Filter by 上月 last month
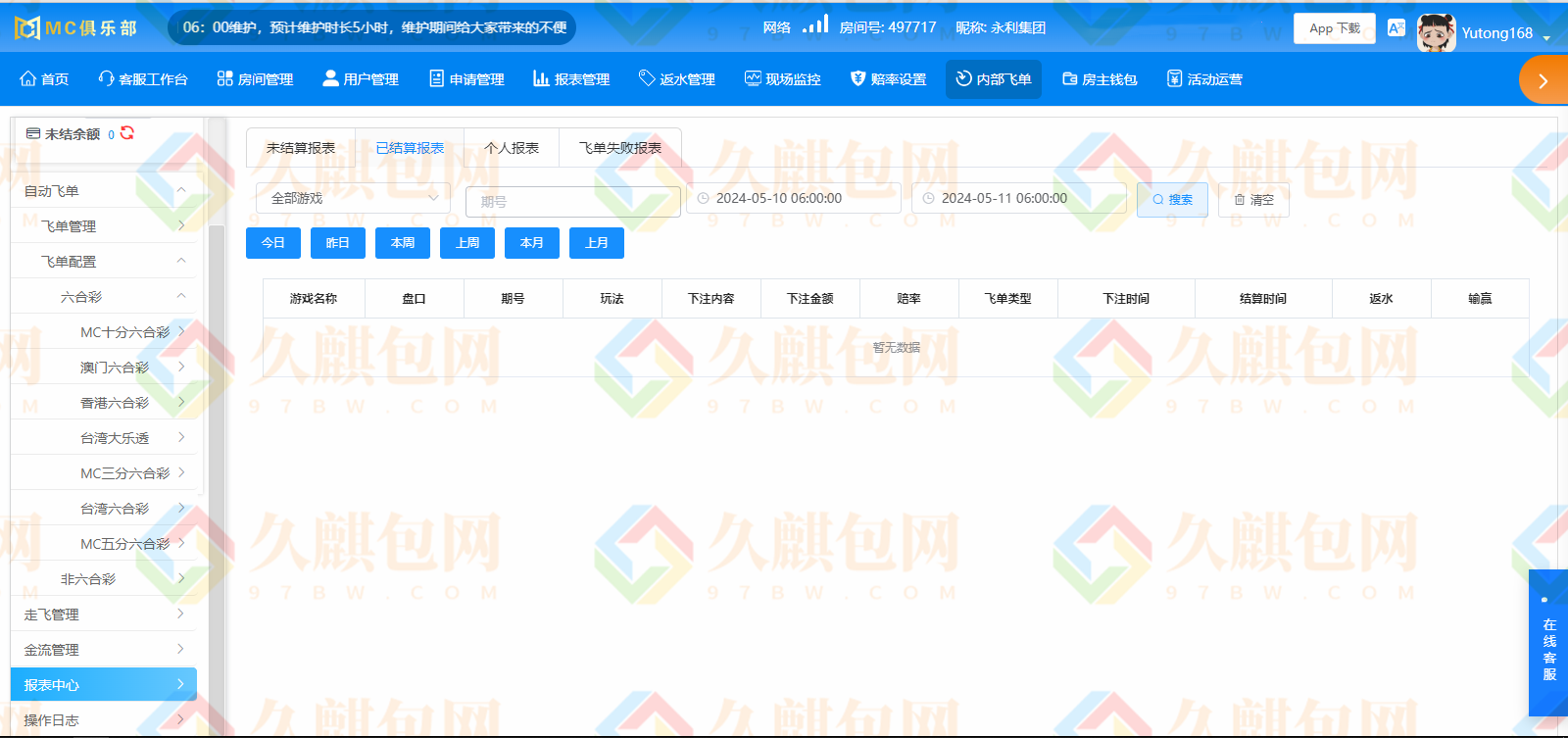1568x738 pixels. (x=597, y=243)
